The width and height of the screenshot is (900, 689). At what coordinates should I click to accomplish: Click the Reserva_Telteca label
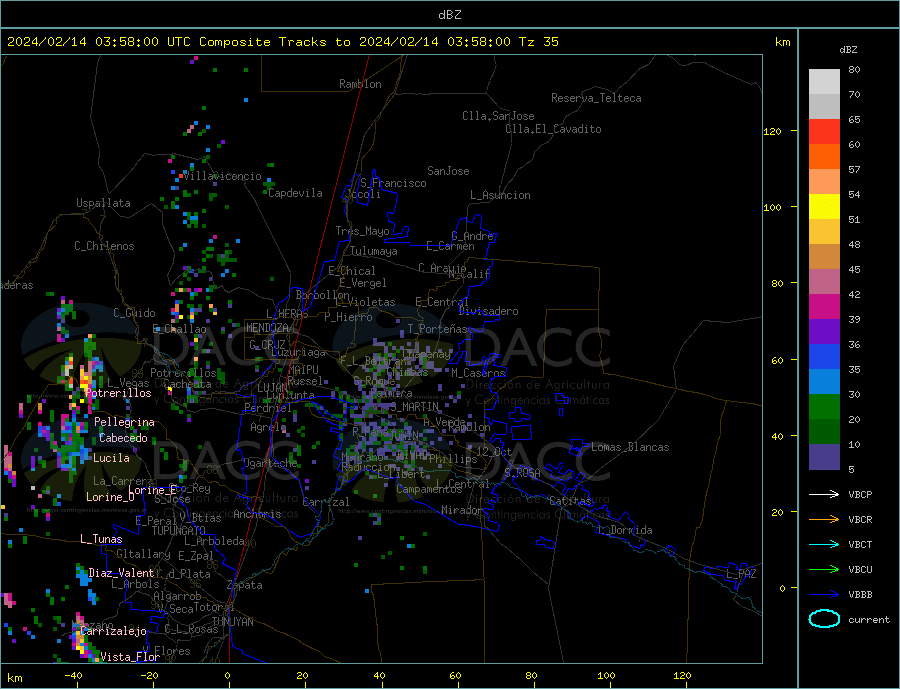tap(596, 98)
